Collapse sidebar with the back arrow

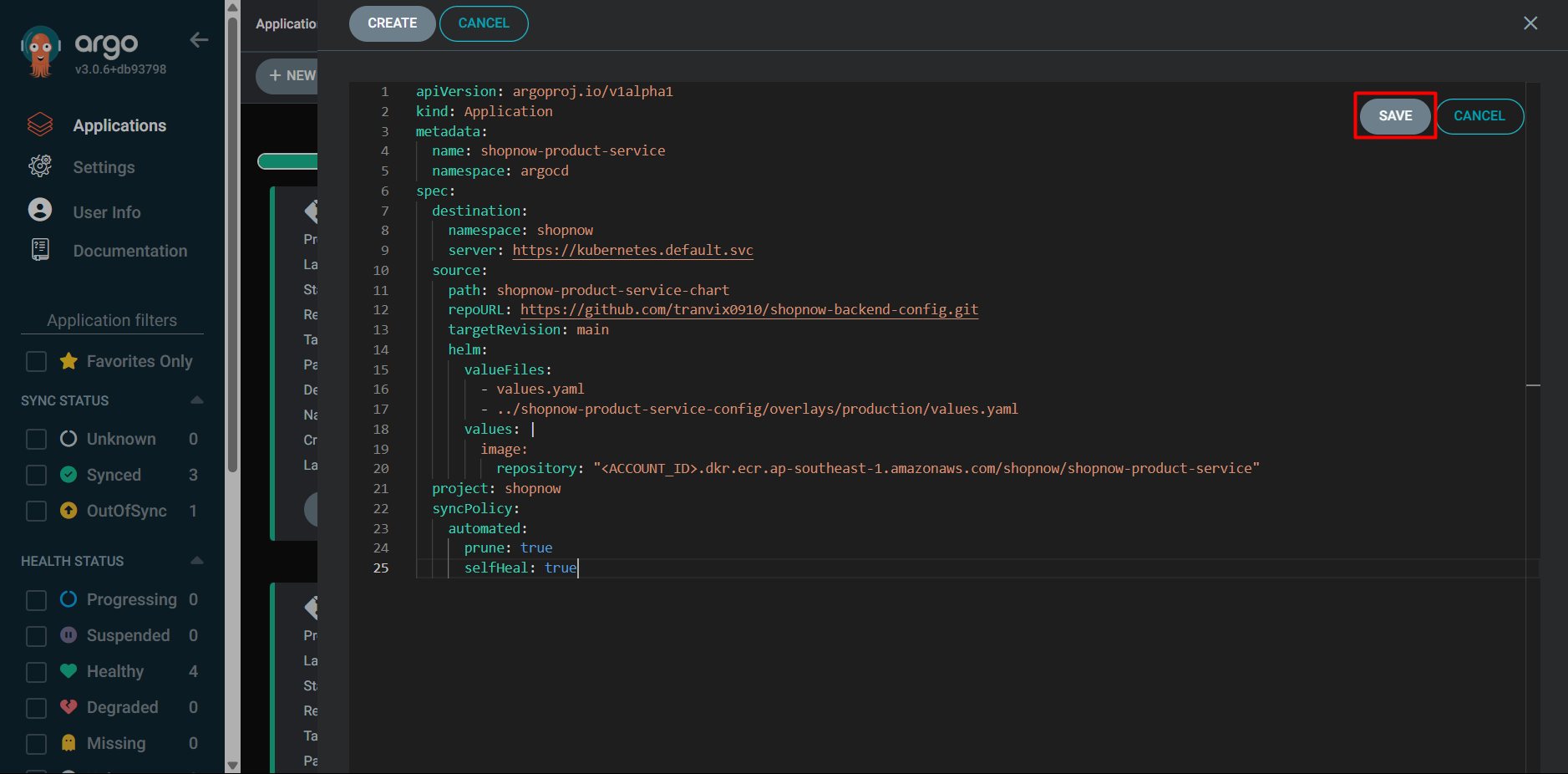199,40
